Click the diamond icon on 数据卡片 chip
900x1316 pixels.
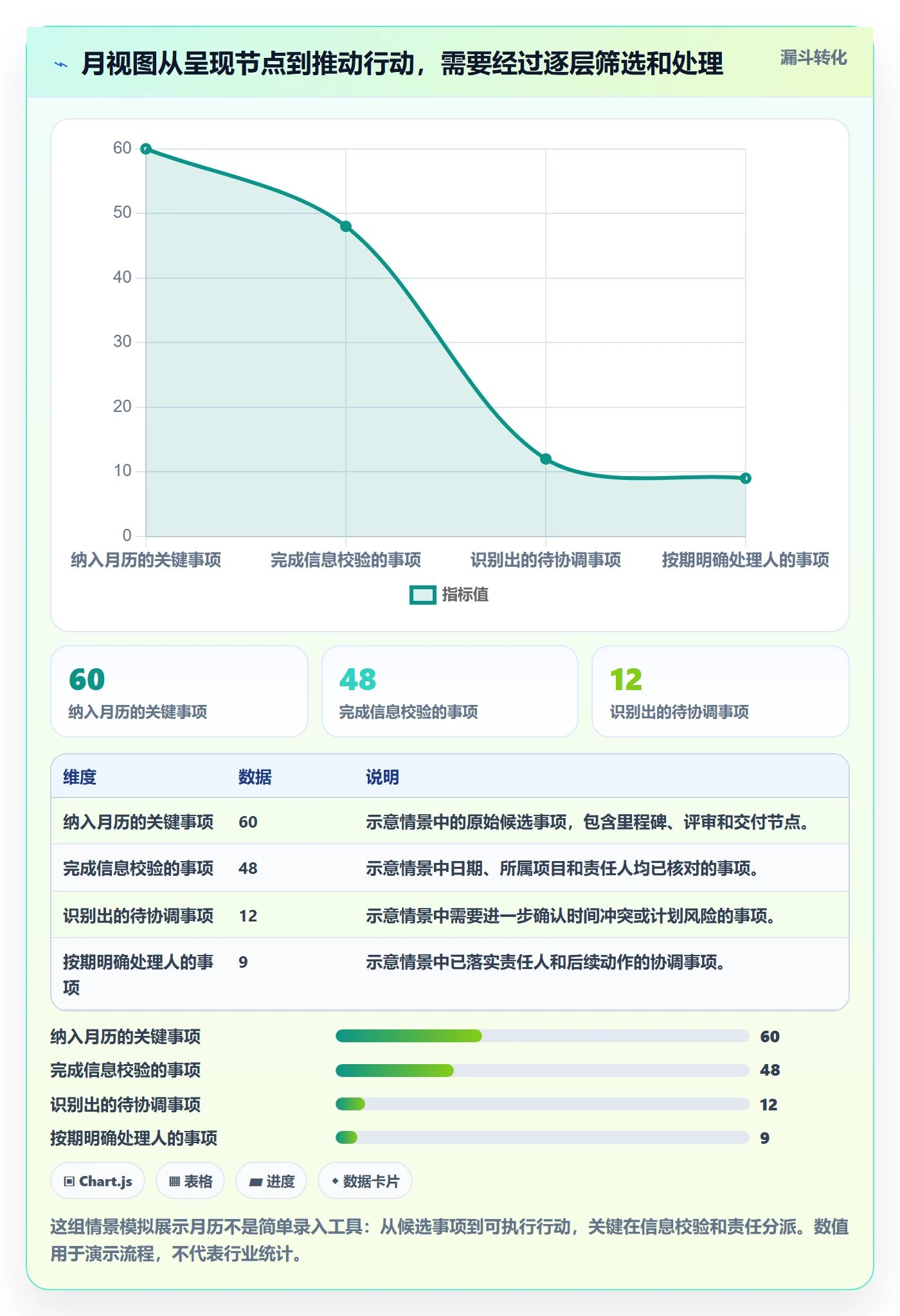tap(335, 1181)
